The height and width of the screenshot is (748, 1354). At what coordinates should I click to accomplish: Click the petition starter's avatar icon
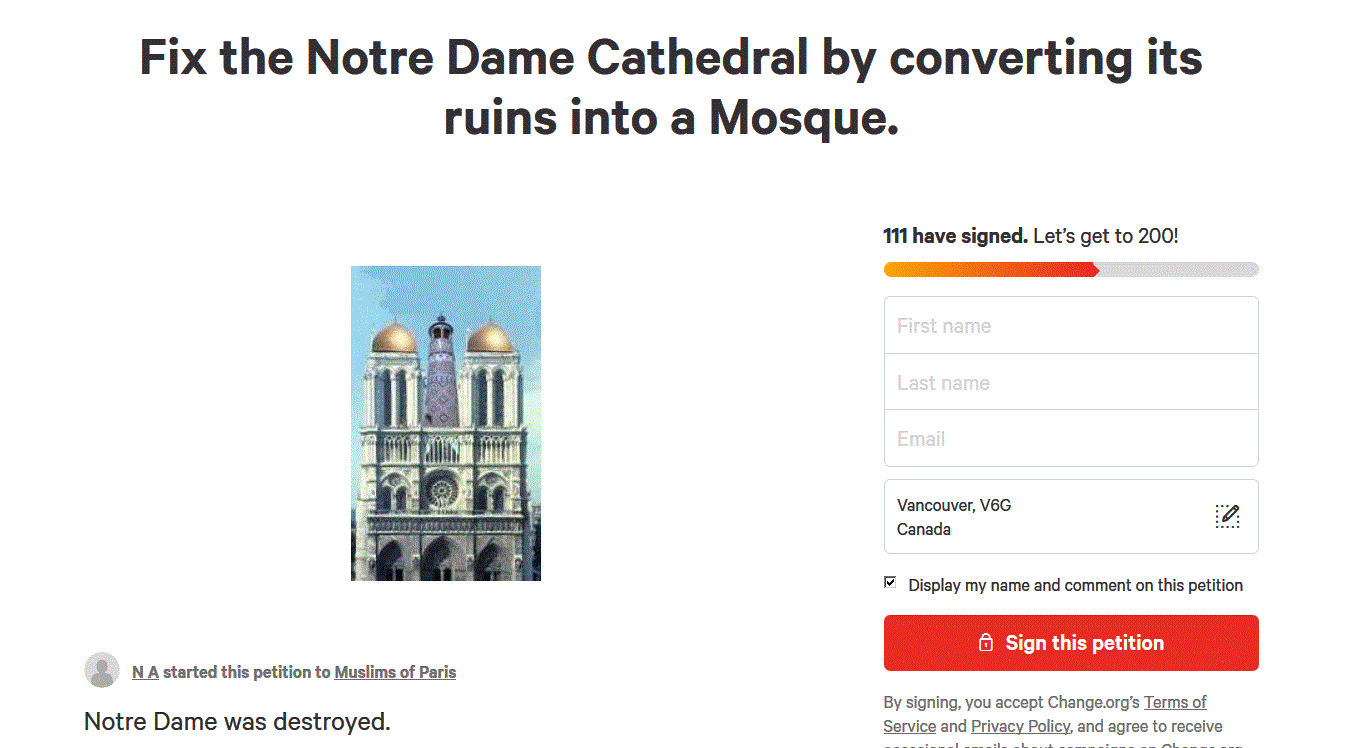click(102, 670)
